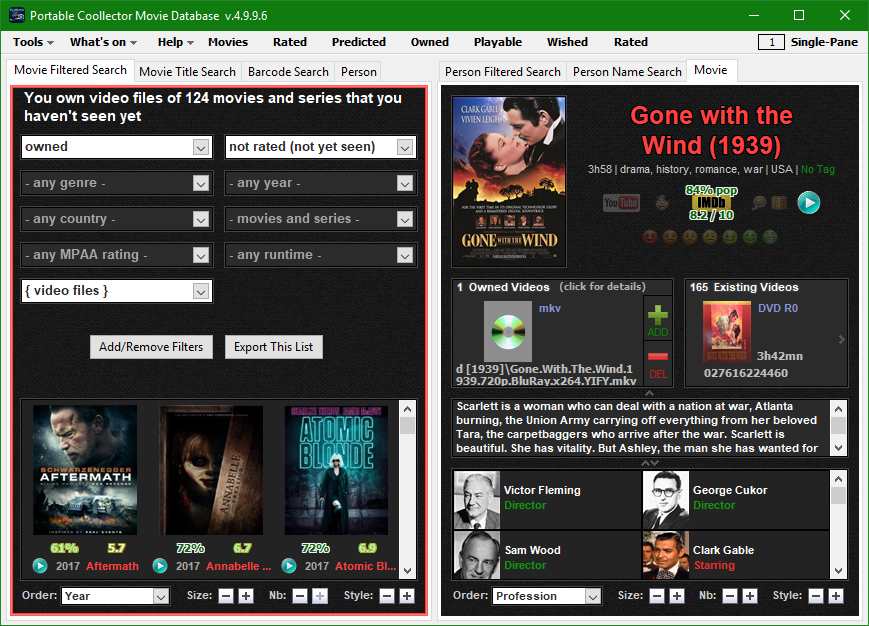Play Annabelle with its round play icon
This screenshot has width=869, height=626.
160,566
